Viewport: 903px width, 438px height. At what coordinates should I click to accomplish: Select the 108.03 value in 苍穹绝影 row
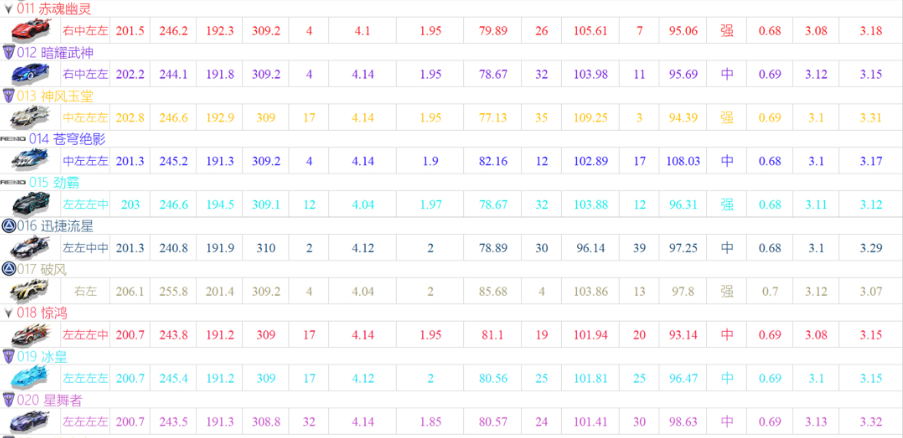(683, 161)
